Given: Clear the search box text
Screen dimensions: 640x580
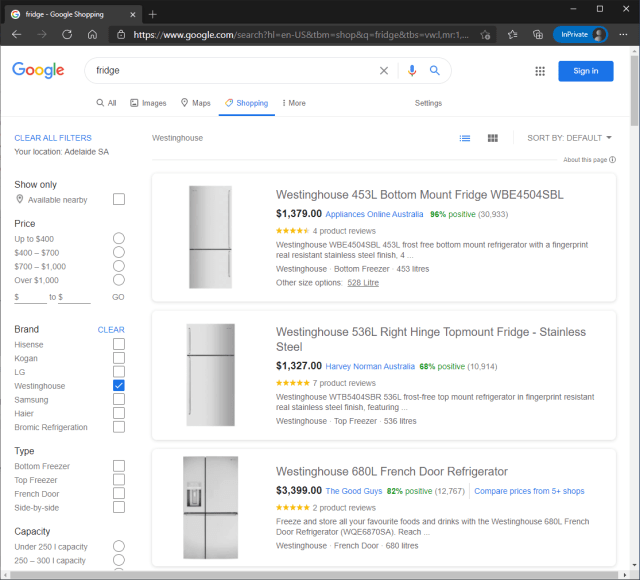Looking at the screenshot, I should click(x=384, y=71).
